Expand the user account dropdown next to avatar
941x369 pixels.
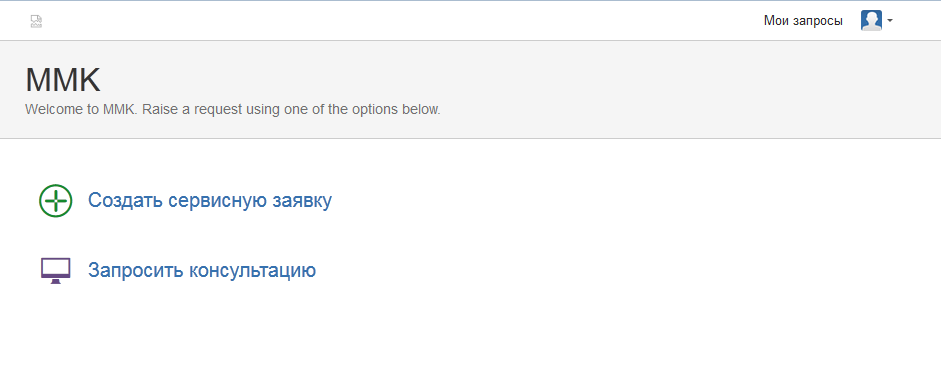[x=890, y=20]
